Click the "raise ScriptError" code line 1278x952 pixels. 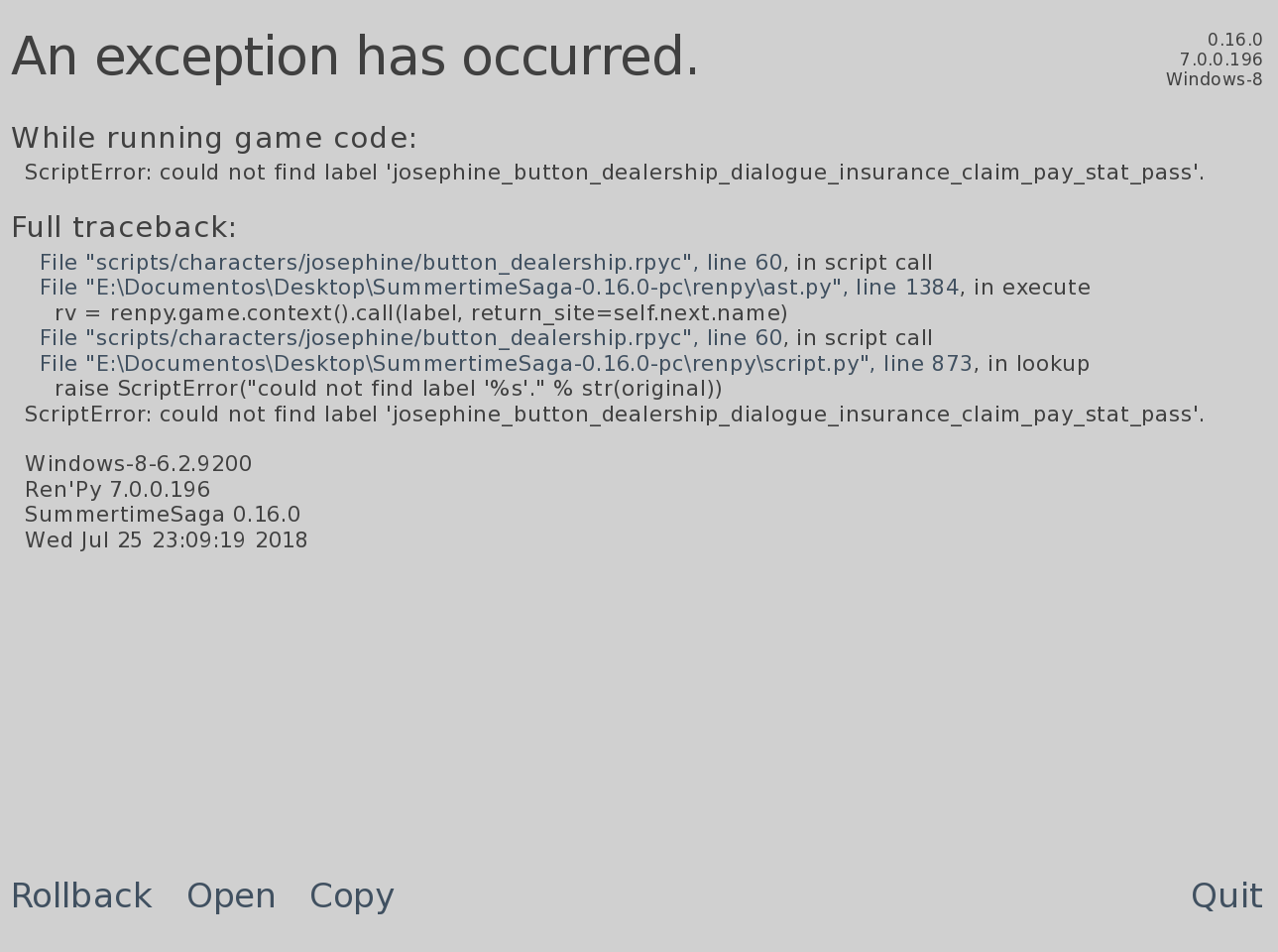tap(389, 389)
